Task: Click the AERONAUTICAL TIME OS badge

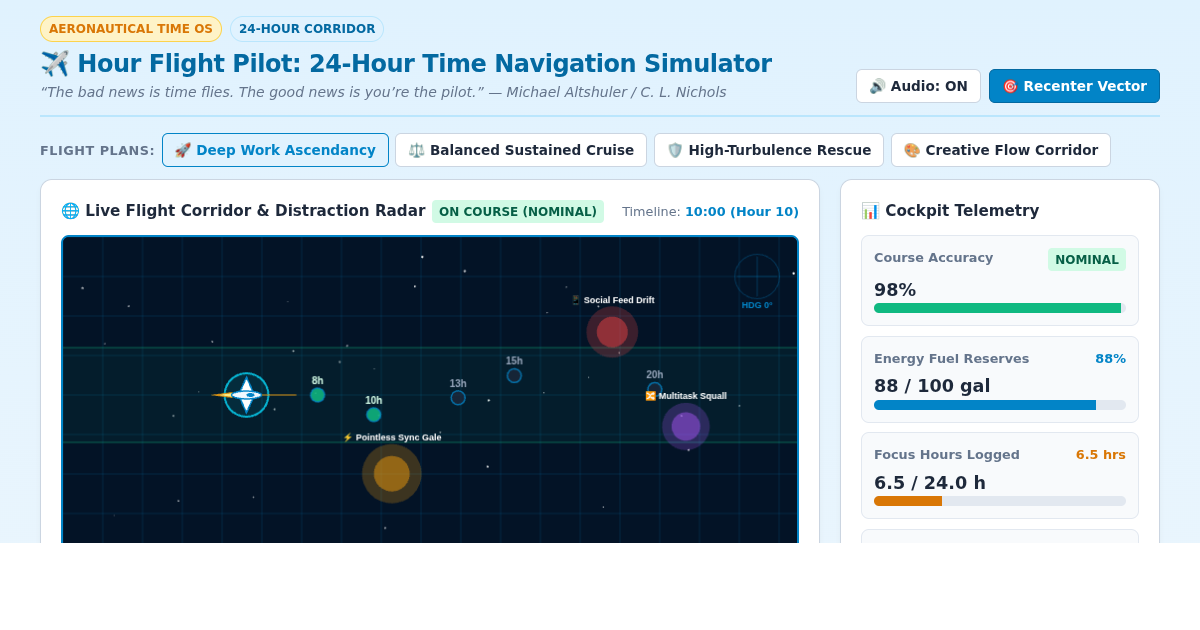Action: click(131, 29)
